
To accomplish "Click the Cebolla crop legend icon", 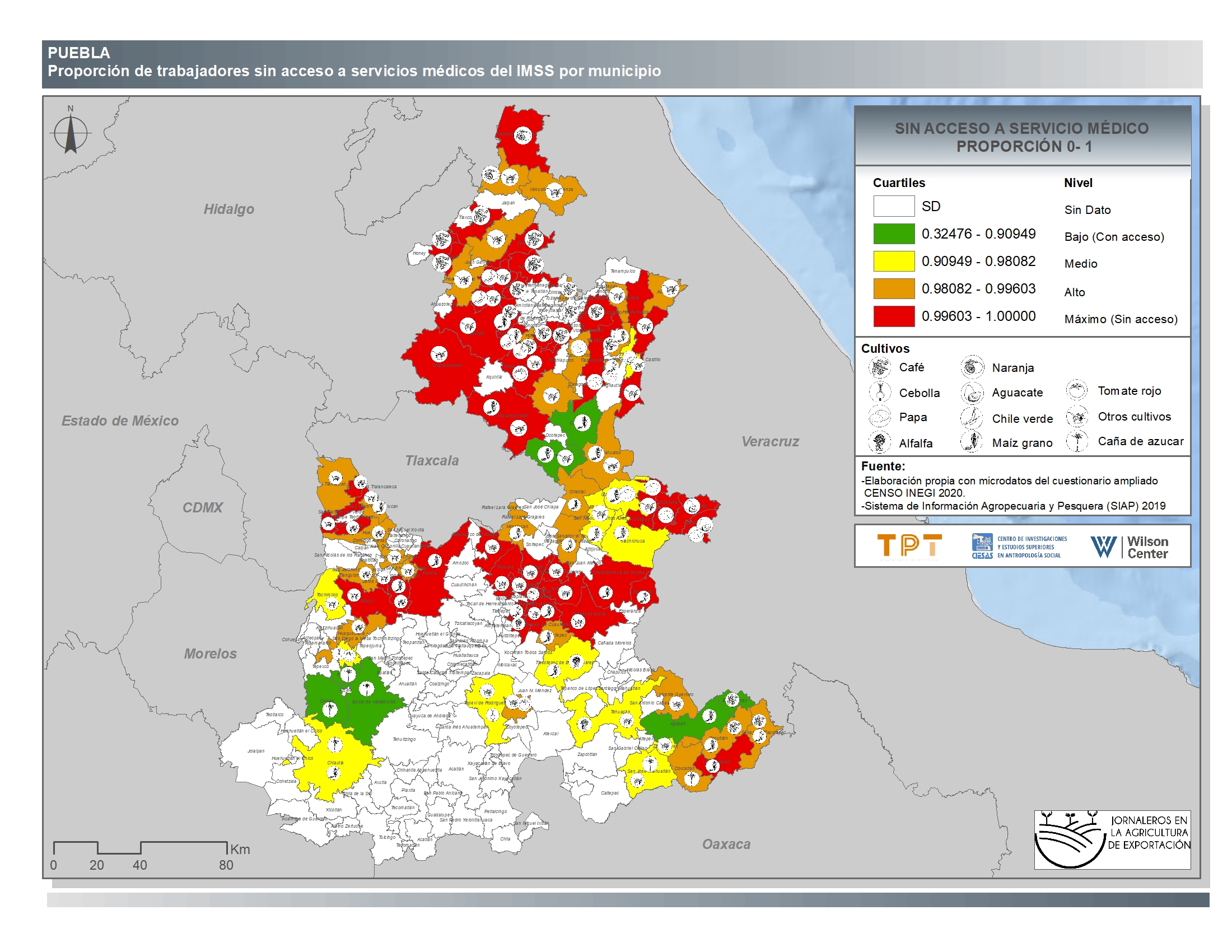I will (x=879, y=393).
